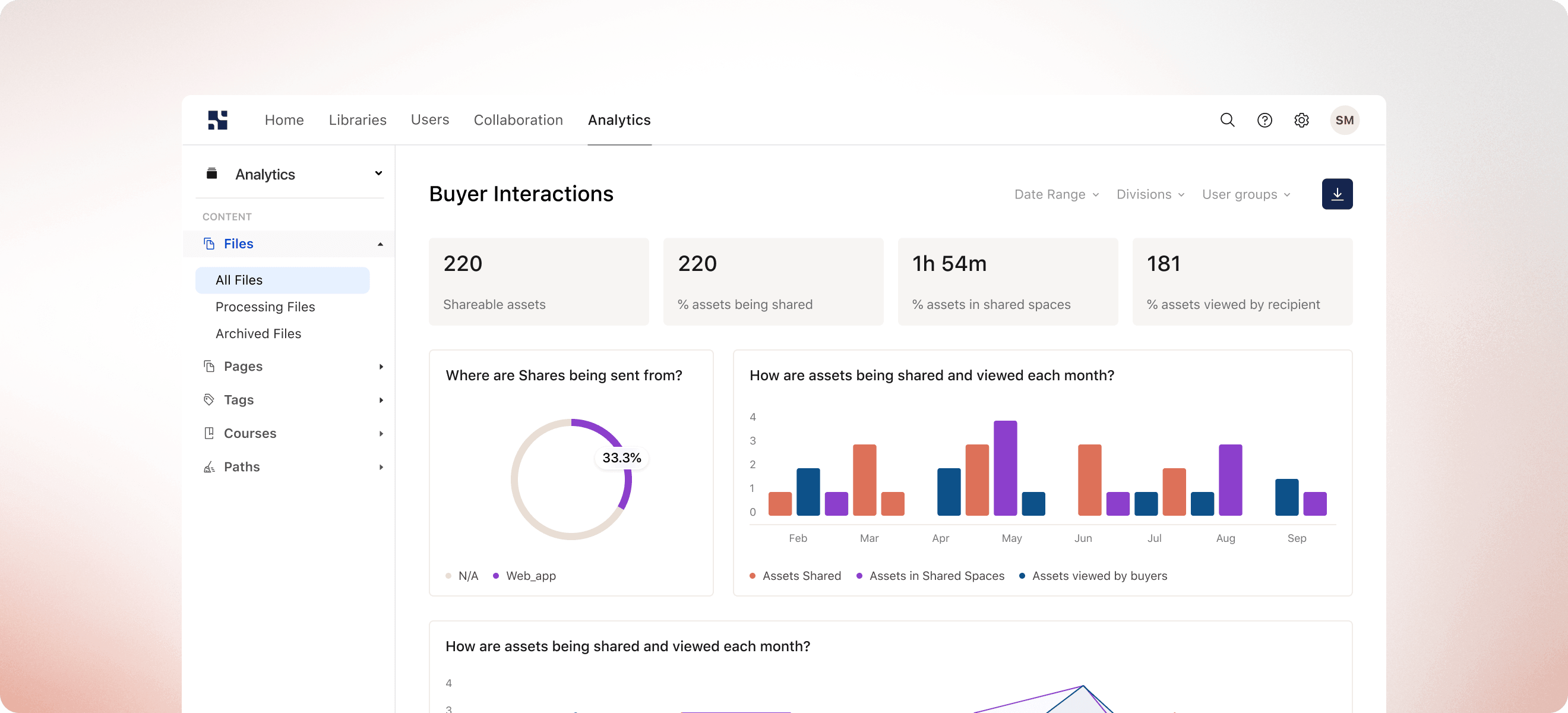Image resolution: width=1568 pixels, height=713 pixels.
Task: Click 'Where are Shares being sent from?' title
Action: (564, 375)
